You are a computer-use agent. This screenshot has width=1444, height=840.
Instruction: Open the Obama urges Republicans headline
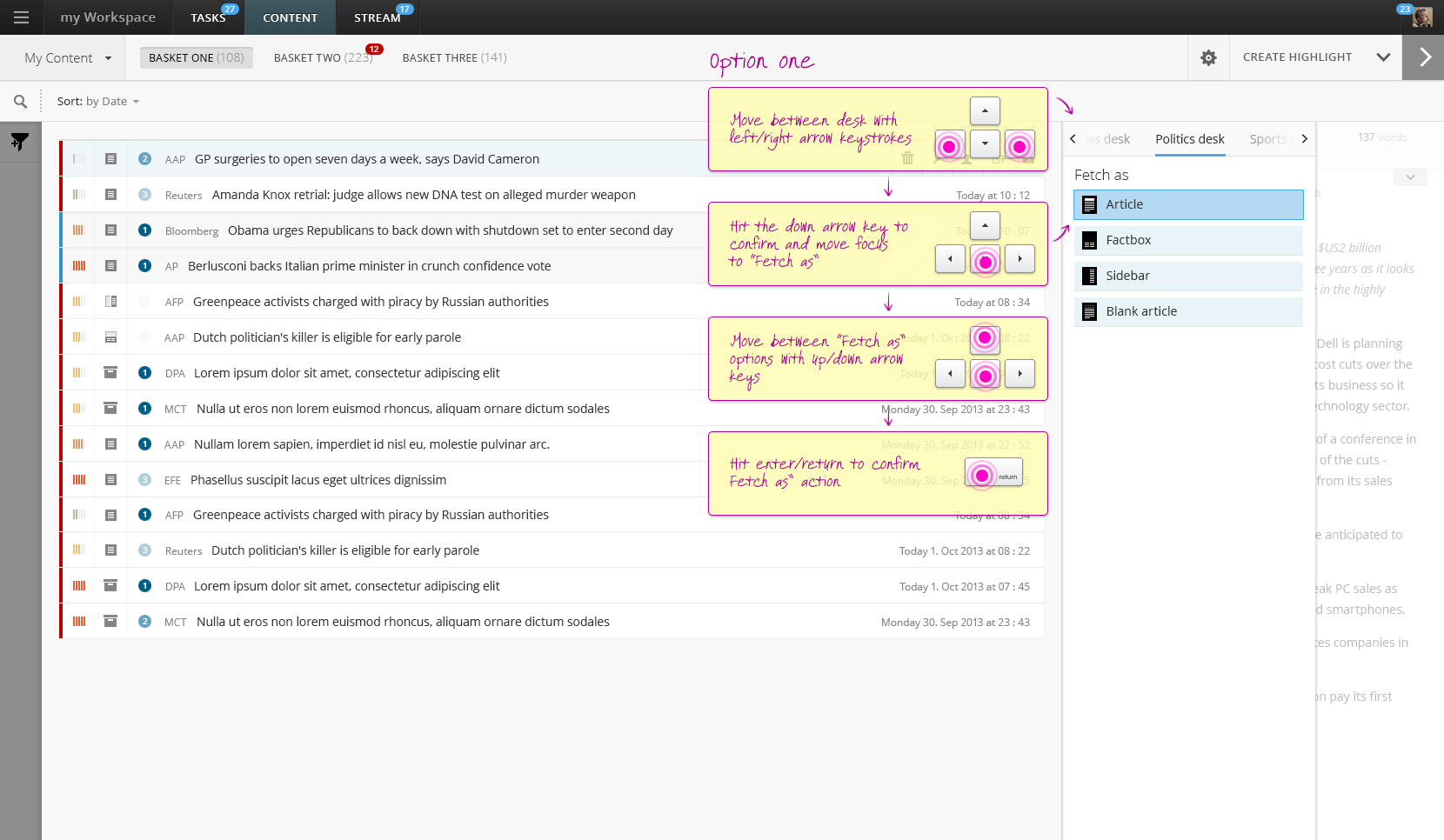[x=451, y=230]
